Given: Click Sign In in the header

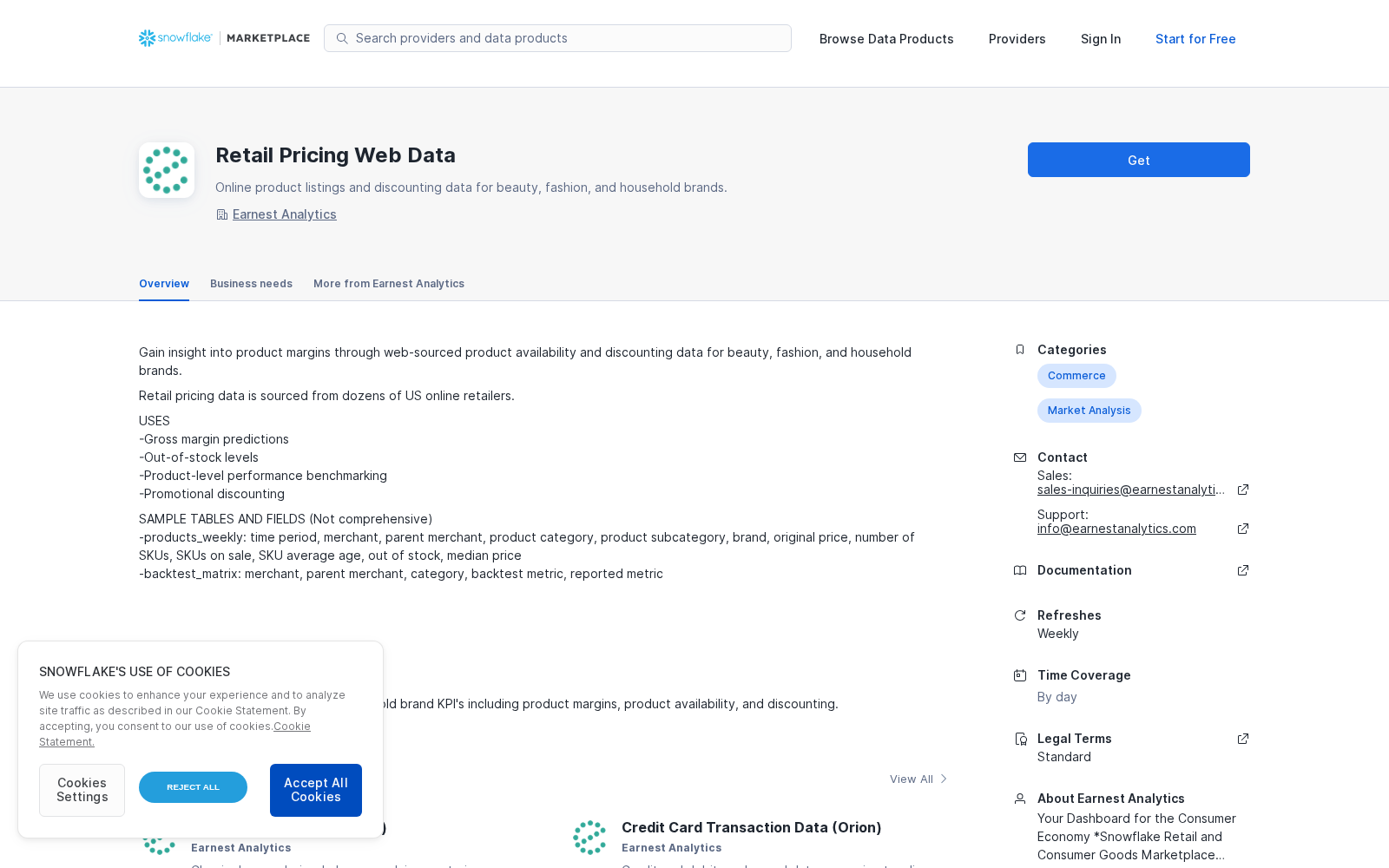Looking at the screenshot, I should click(x=1101, y=39).
